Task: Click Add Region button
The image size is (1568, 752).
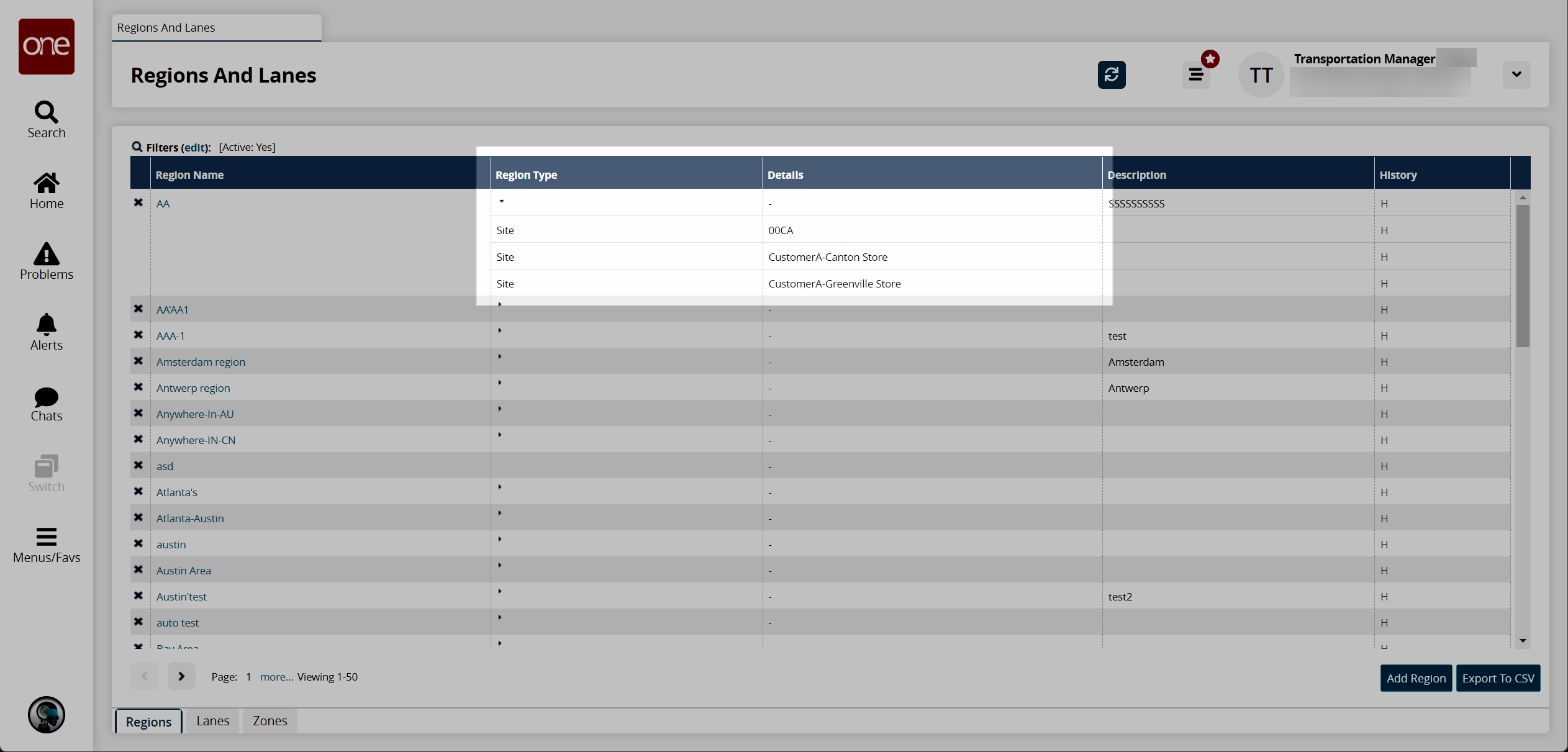Action: 1416,678
